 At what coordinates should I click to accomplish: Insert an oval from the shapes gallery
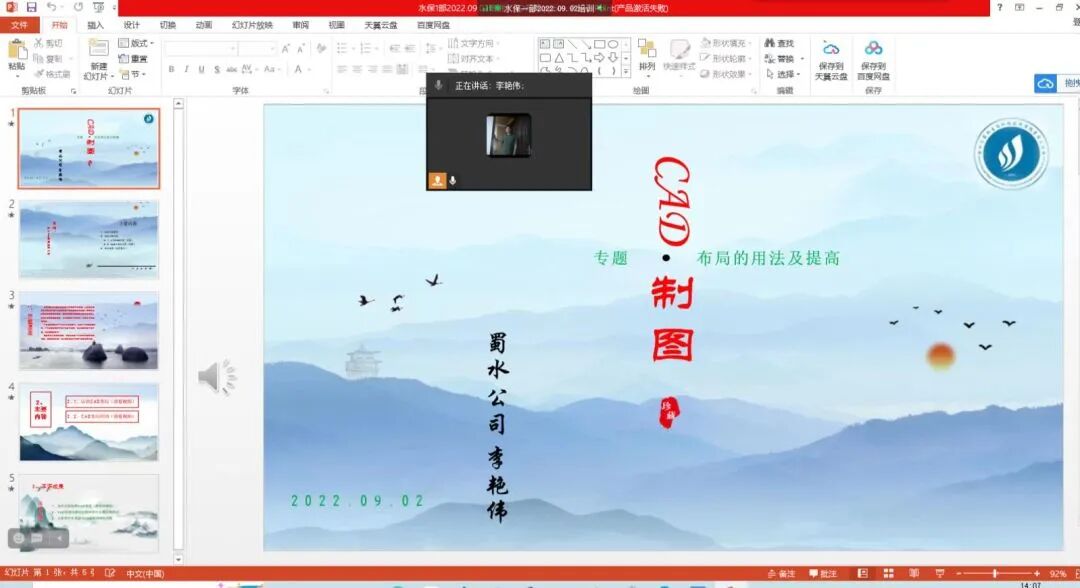pyautogui.click(x=614, y=44)
